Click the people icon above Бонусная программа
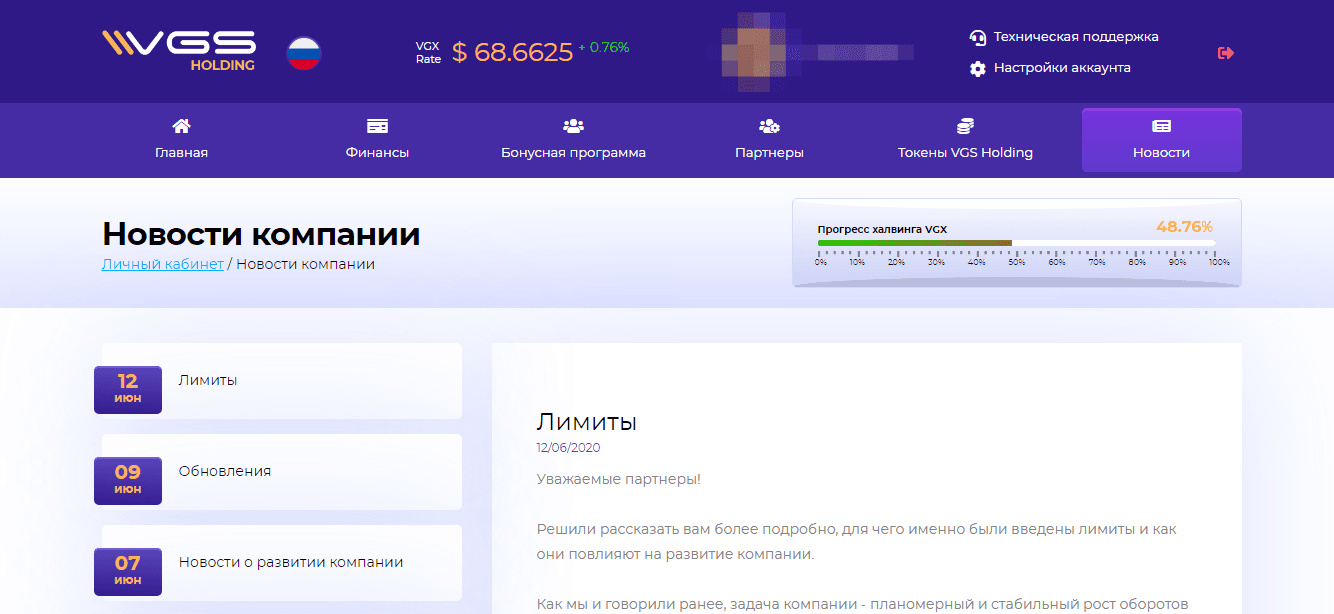Image resolution: width=1334 pixels, height=614 pixels. 573,126
